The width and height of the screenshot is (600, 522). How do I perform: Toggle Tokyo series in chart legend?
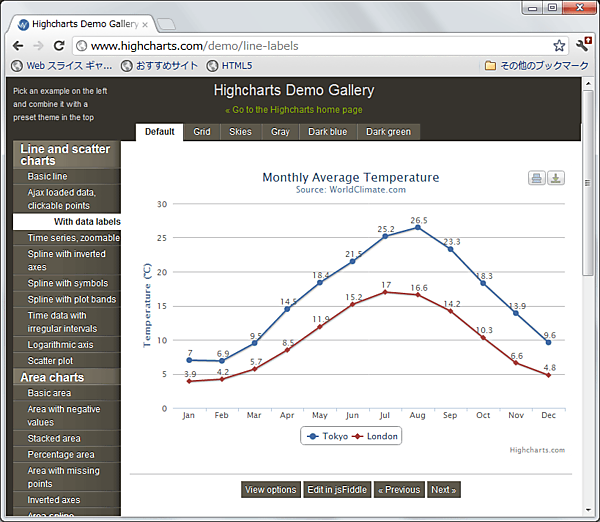click(327, 436)
